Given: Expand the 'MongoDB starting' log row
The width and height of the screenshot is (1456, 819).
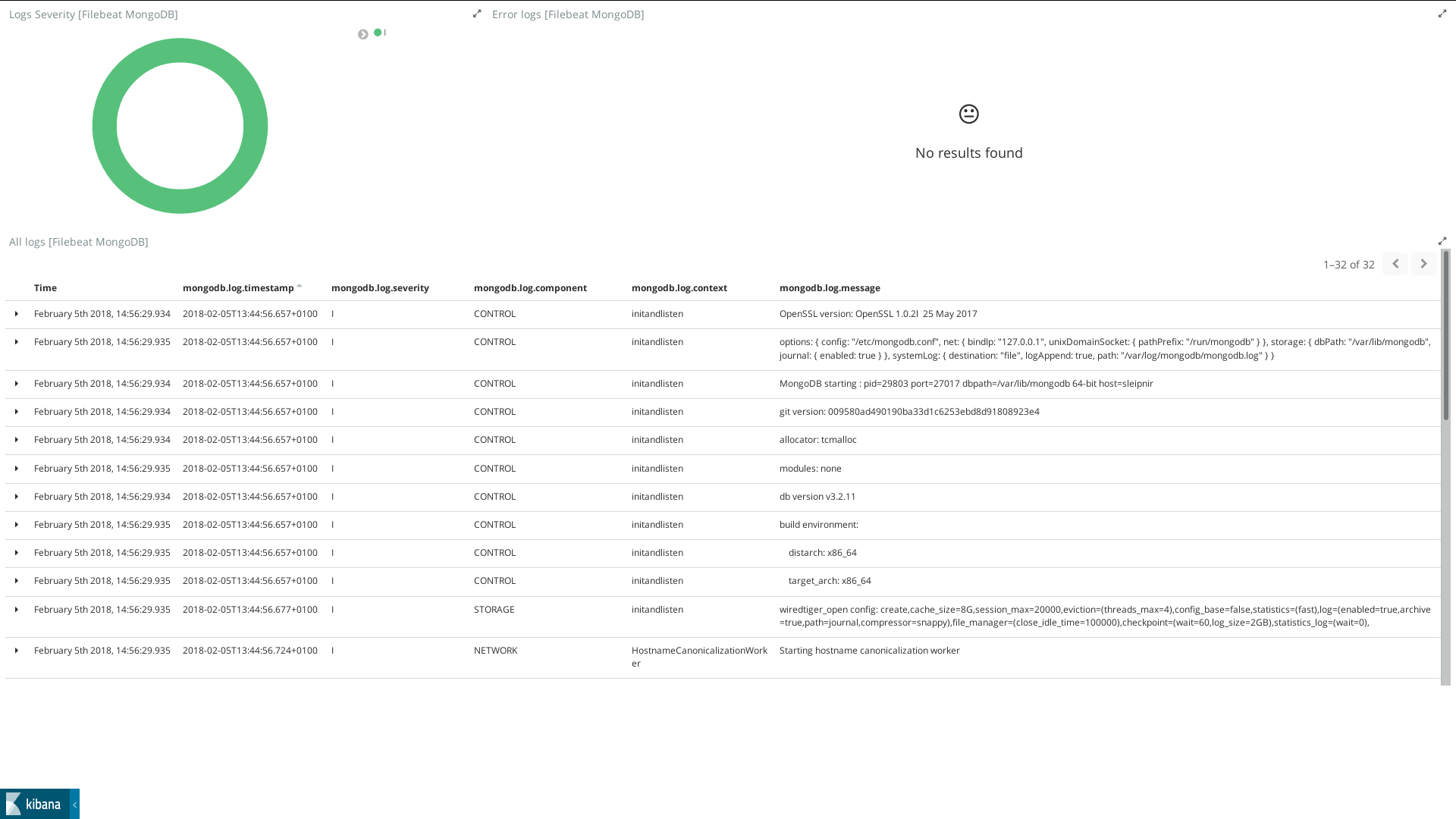Looking at the screenshot, I should click(16, 383).
